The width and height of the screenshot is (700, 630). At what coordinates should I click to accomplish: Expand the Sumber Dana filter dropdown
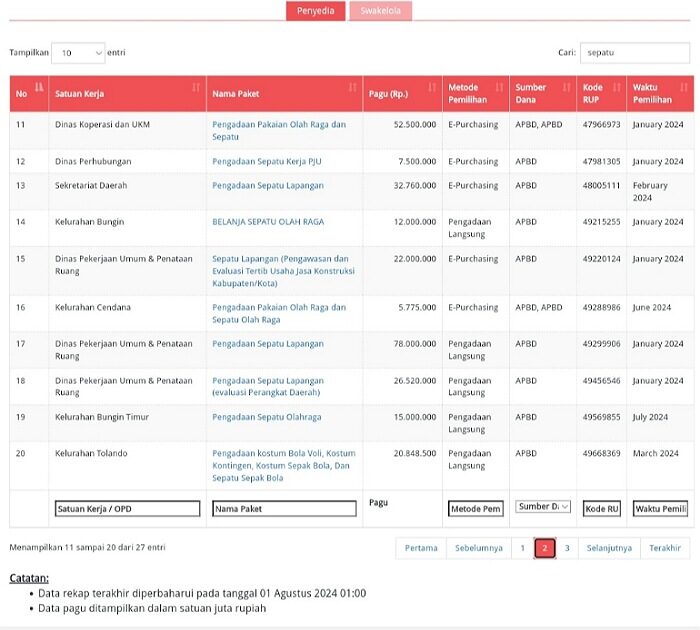[x=543, y=507]
